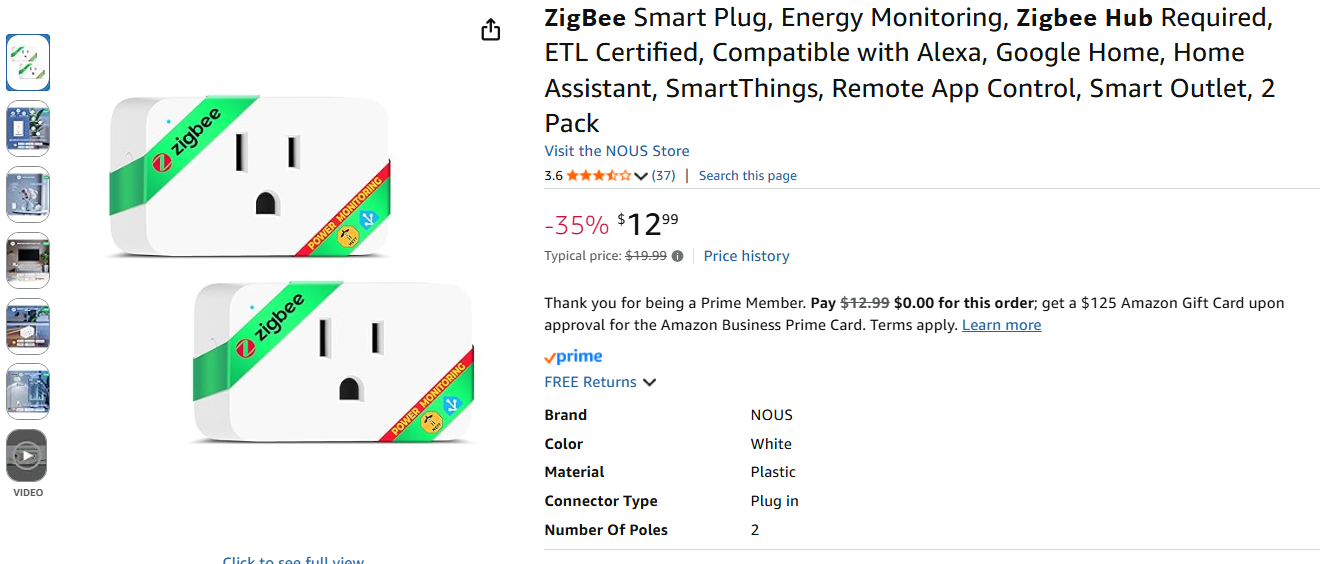
Task: Select the sixth product thumbnail
Action: click(x=28, y=391)
